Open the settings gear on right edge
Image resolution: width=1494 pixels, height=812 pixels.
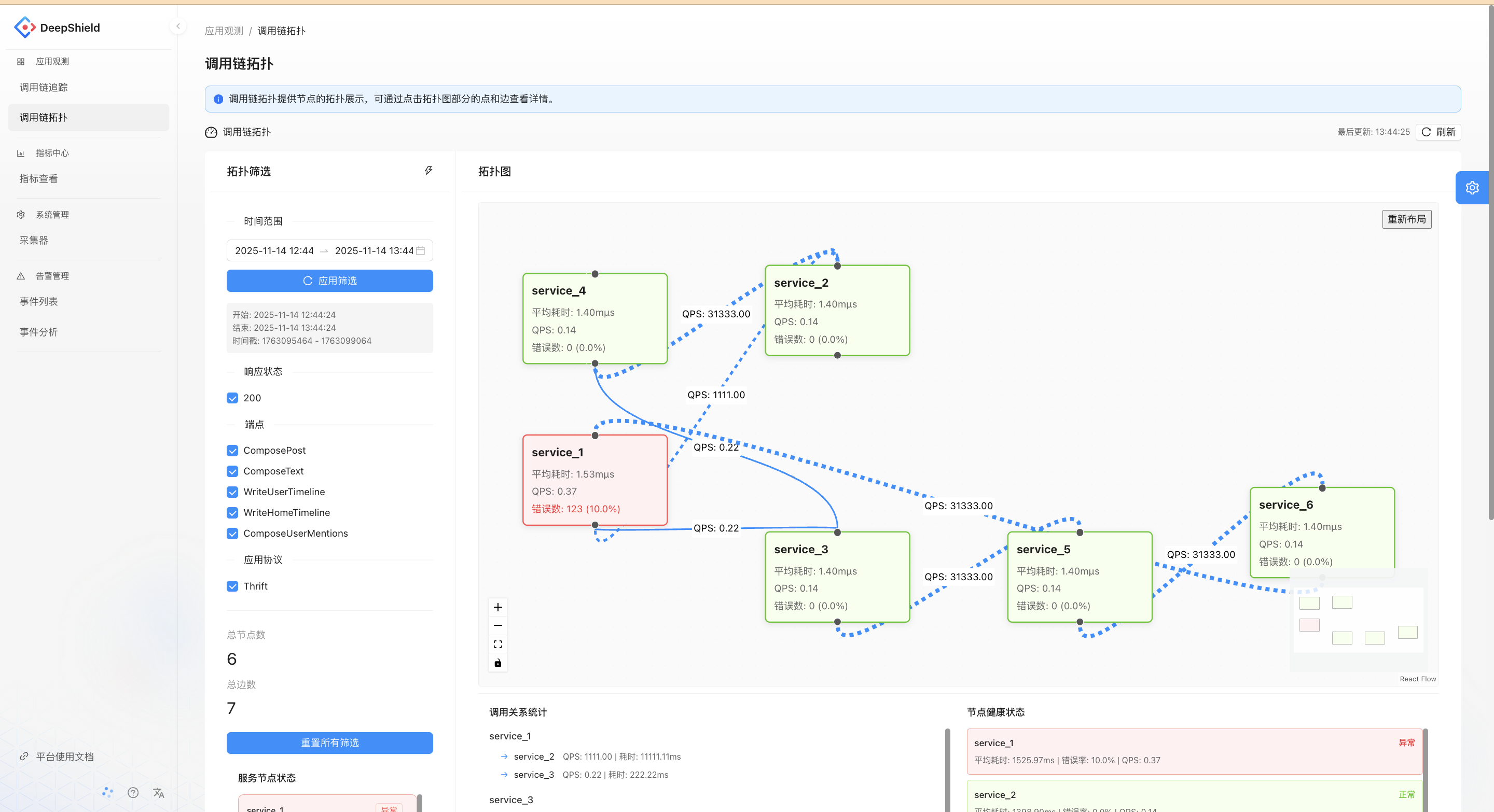[x=1473, y=187]
